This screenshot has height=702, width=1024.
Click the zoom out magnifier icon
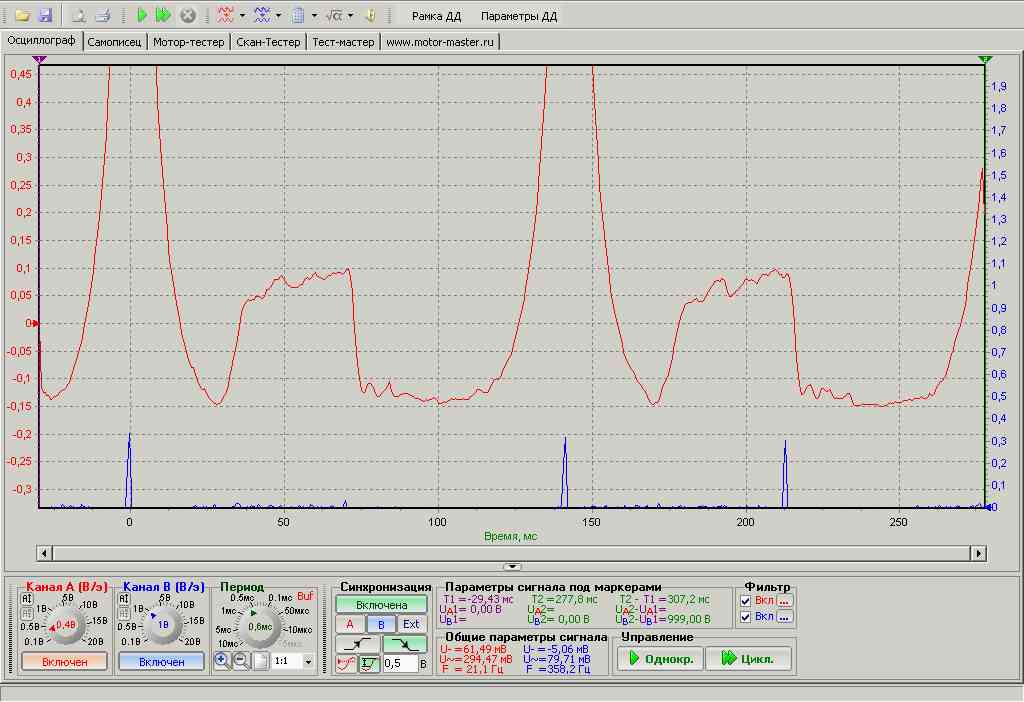click(x=241, y=661)
